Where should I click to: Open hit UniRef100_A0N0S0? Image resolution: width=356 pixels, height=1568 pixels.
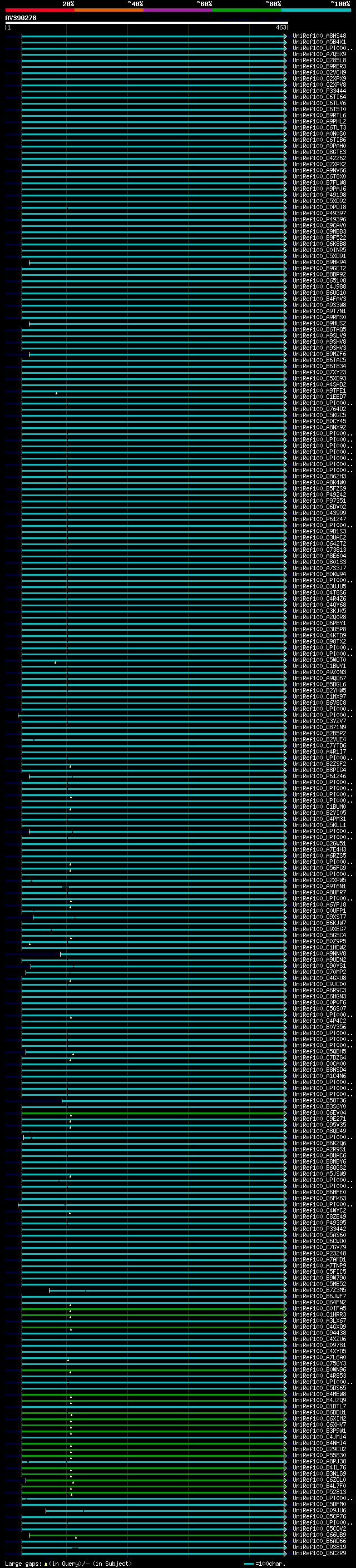[319, 133]
